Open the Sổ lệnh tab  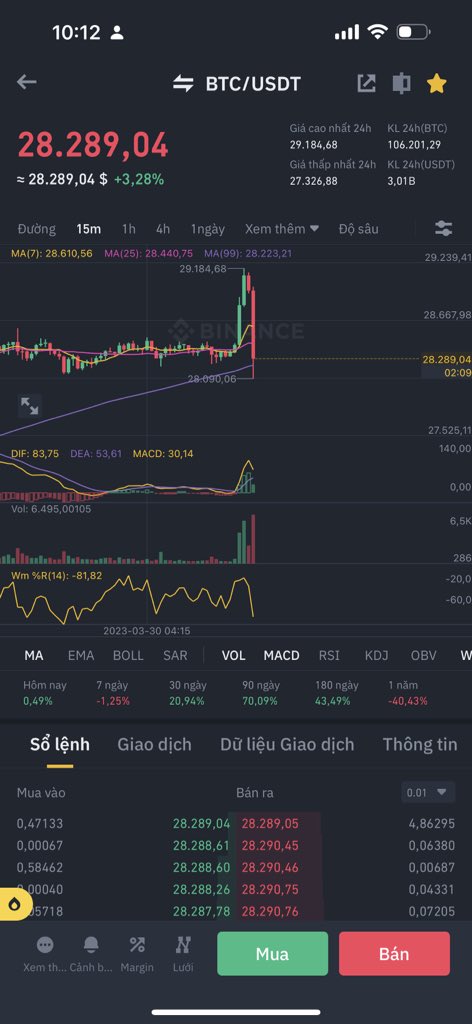60,744
